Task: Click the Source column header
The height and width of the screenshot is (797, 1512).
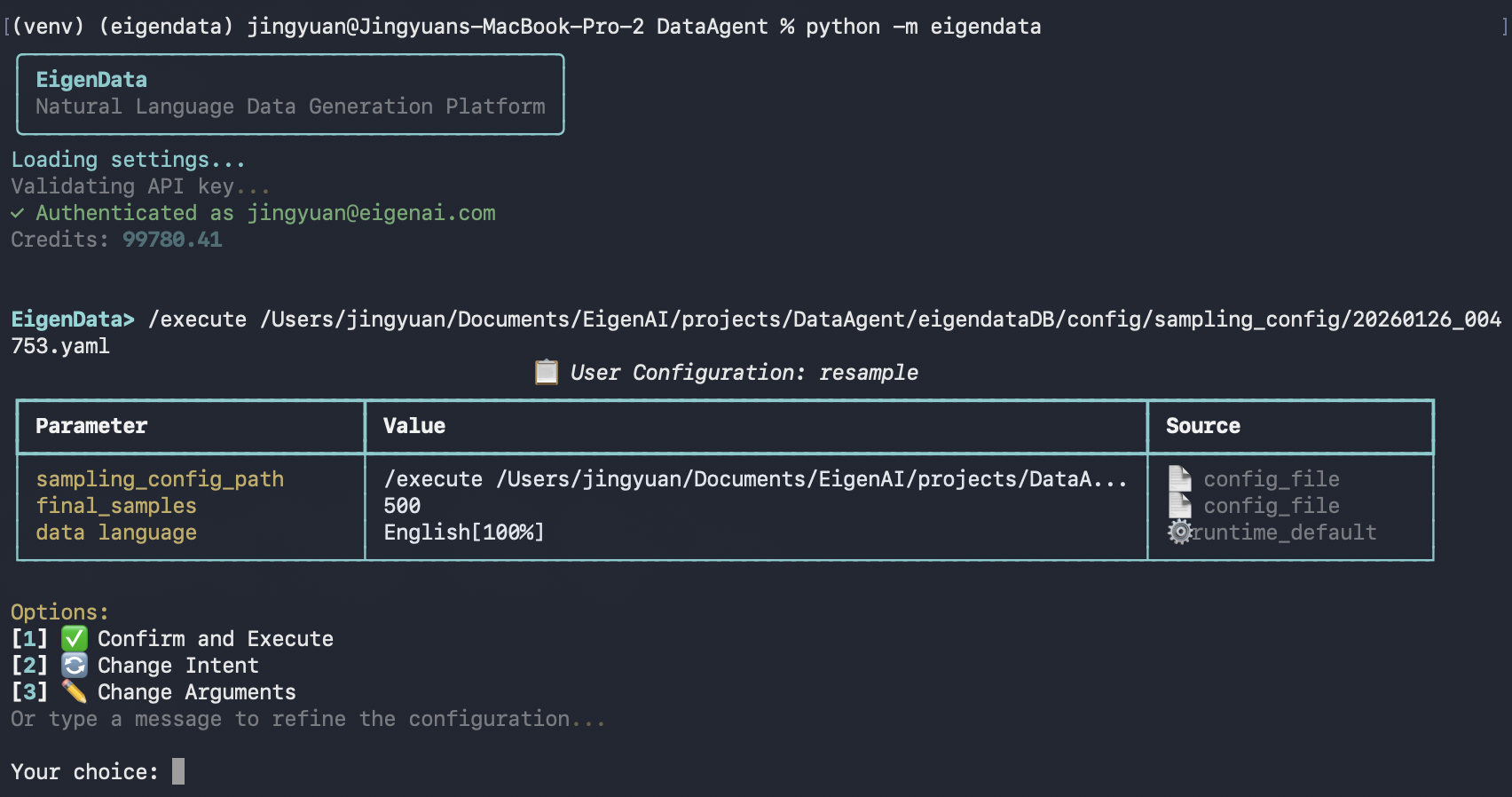Action: click(x=1203, y=426)
